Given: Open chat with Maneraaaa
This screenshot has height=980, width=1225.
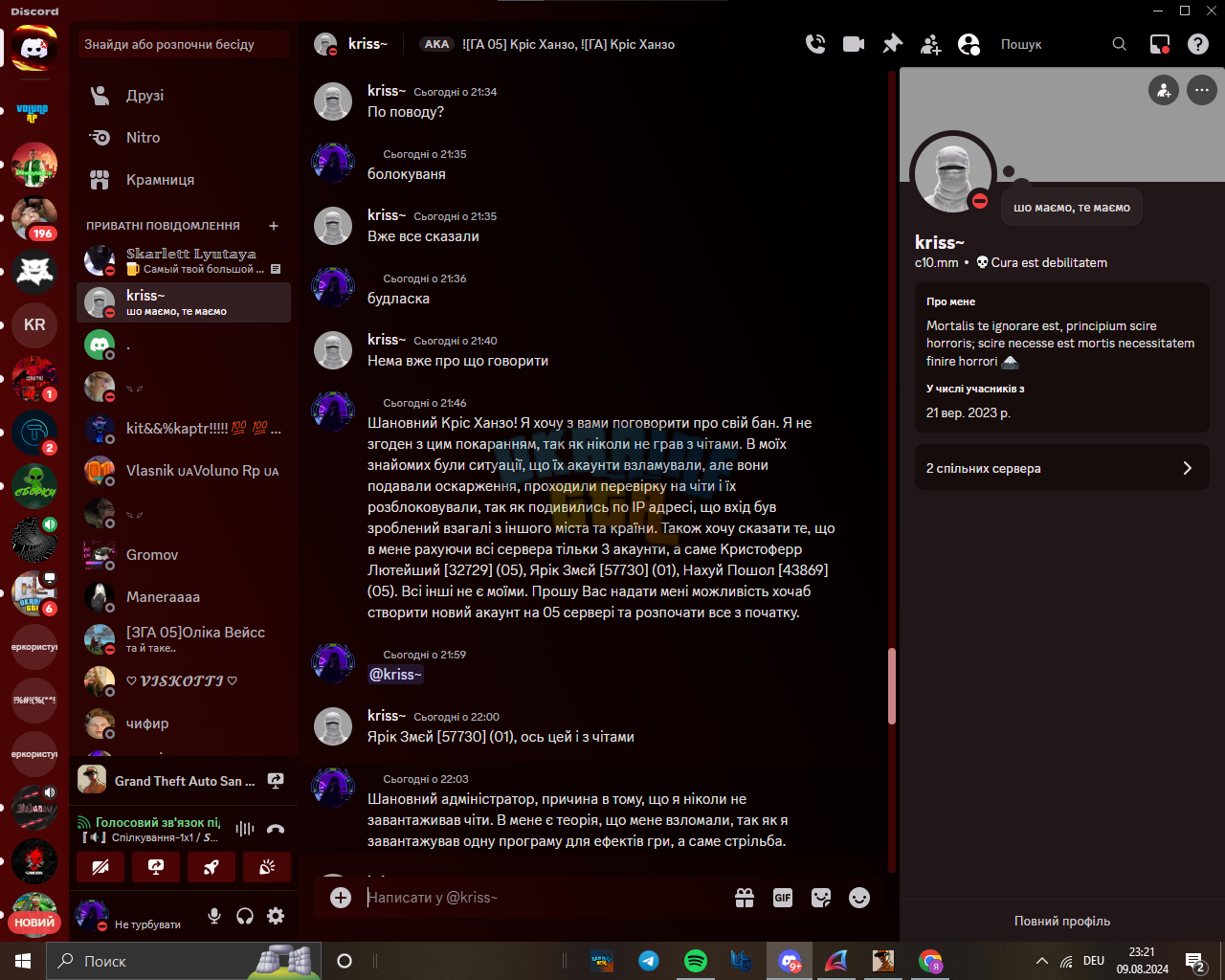Looking at the screenshot, I should (x=184, y=597).
